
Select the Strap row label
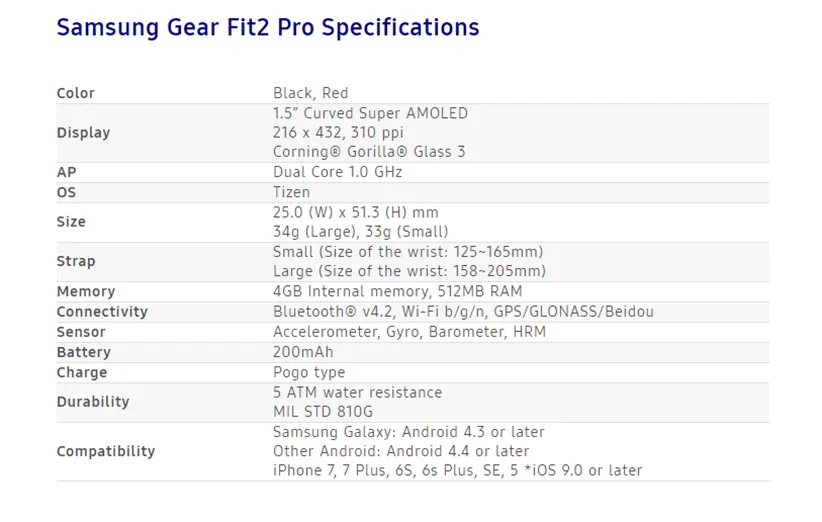(x=76, y=261)
